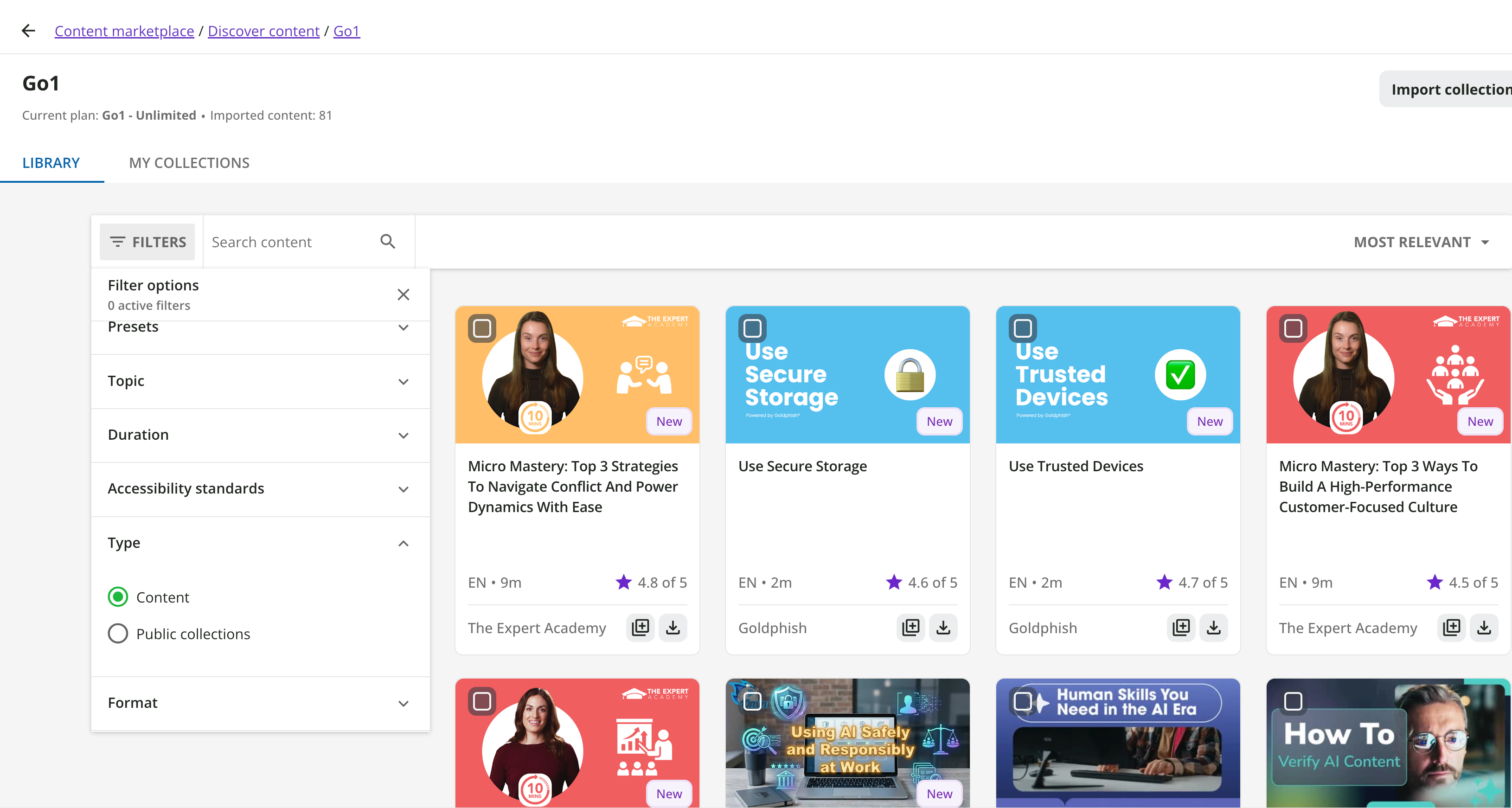Image resolution: width=1512 pixels, height=808 pixels.
Task: Click the filter lines icon in FILTERS button
Action: [x=117, y=242]
